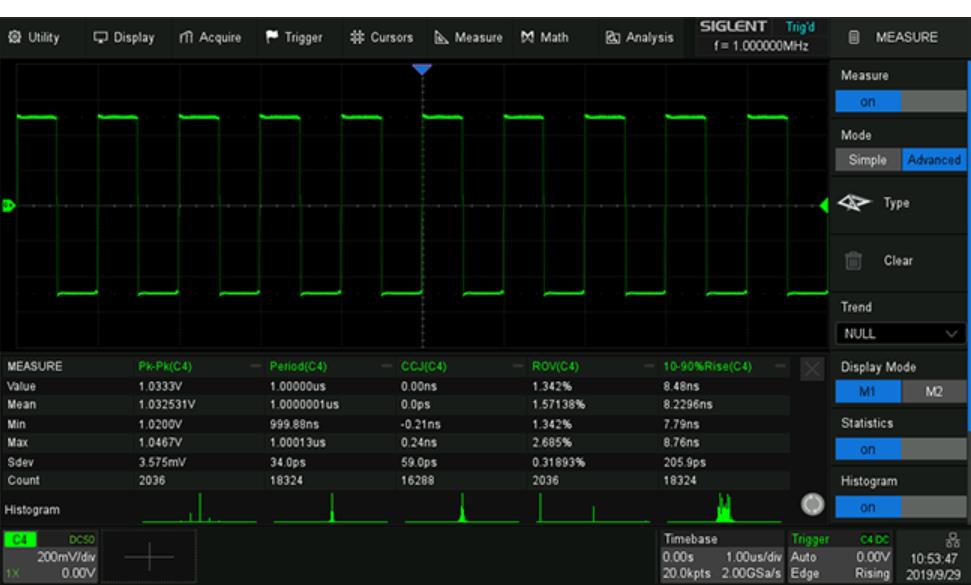Open the Trigger settings box

pos(843,556)
